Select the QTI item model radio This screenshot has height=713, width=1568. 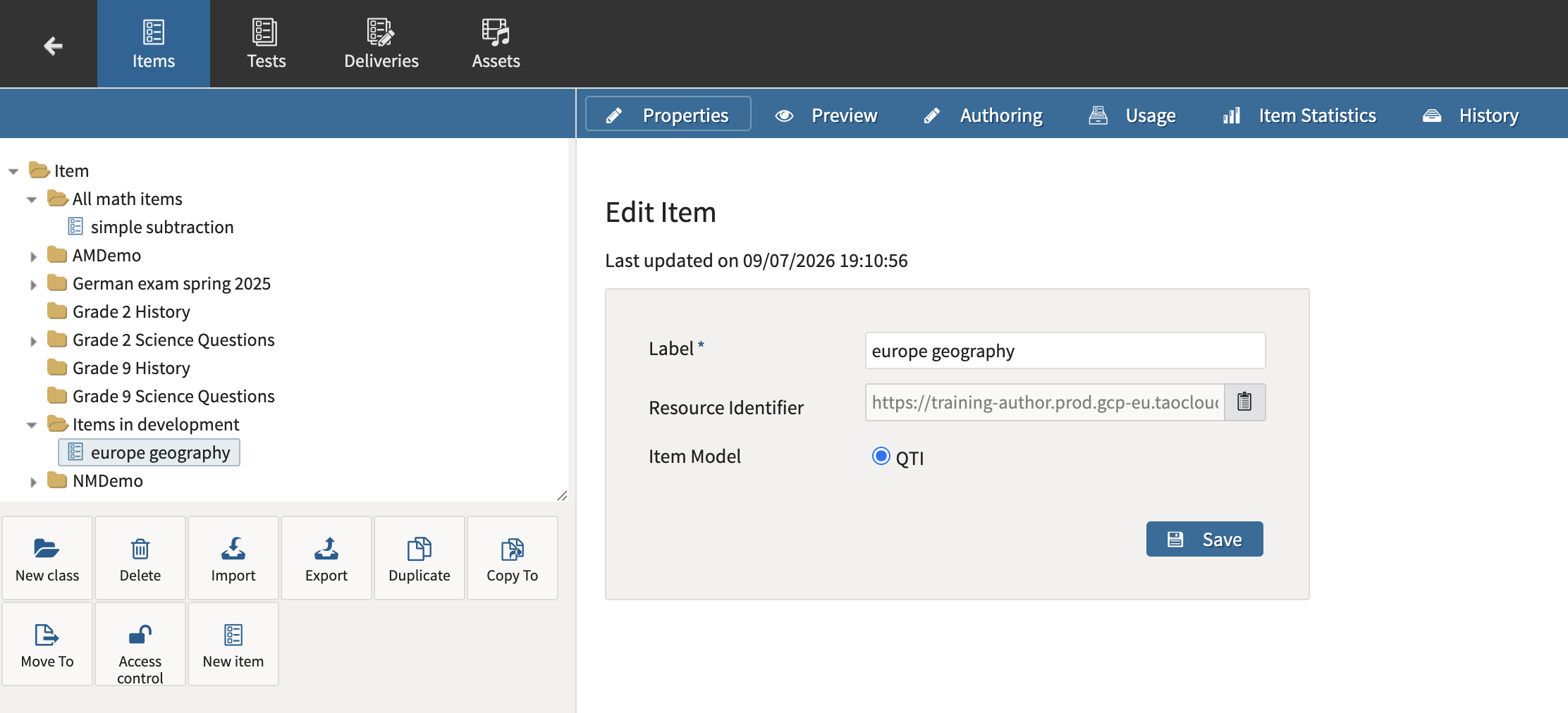[881, 456]
